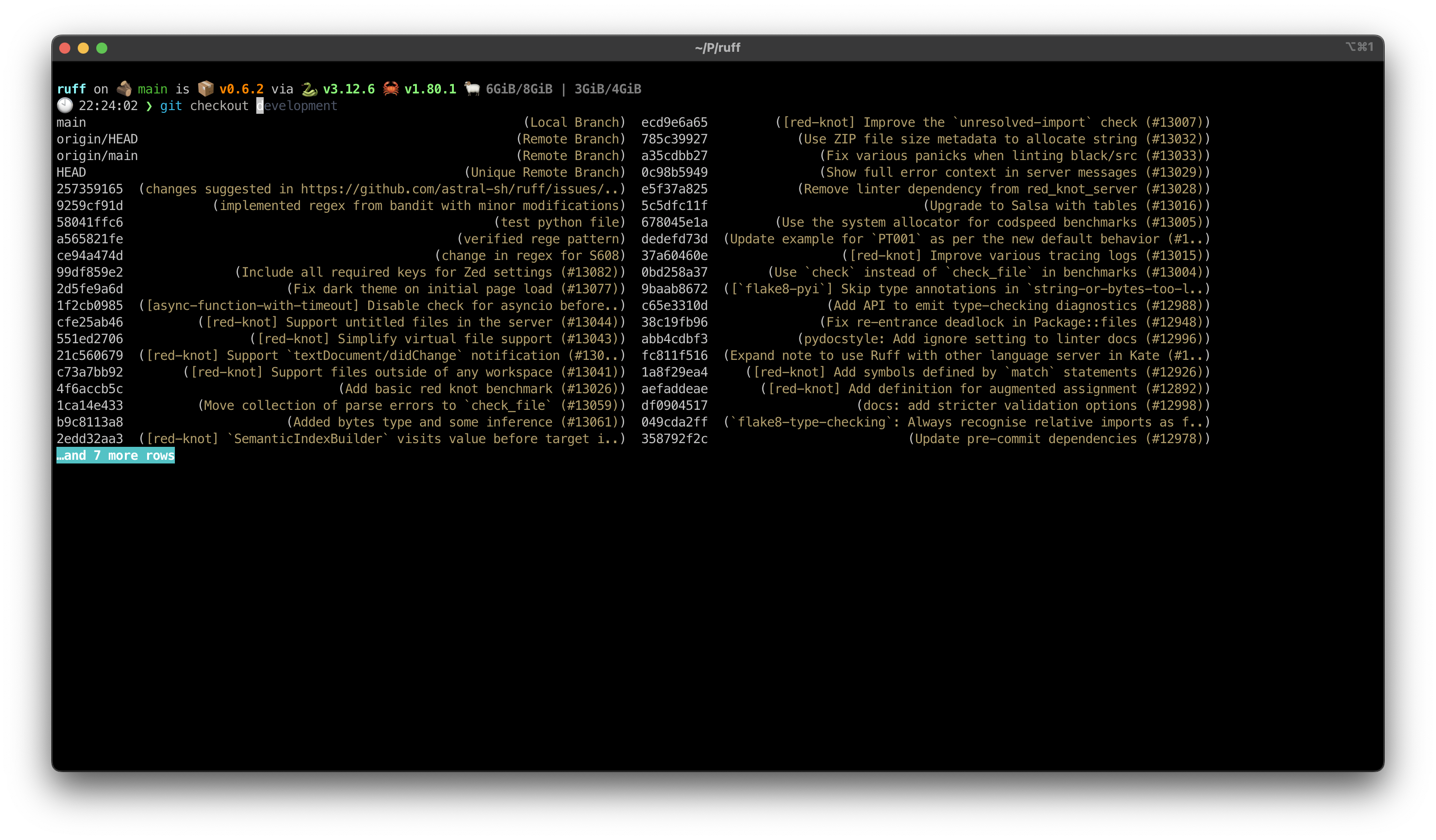Image resolution: width=1436 pixels, height=840 pixels.
Task: Click commit 358792f2c pre-commit dependencies entry
Action: coord(674,439)
